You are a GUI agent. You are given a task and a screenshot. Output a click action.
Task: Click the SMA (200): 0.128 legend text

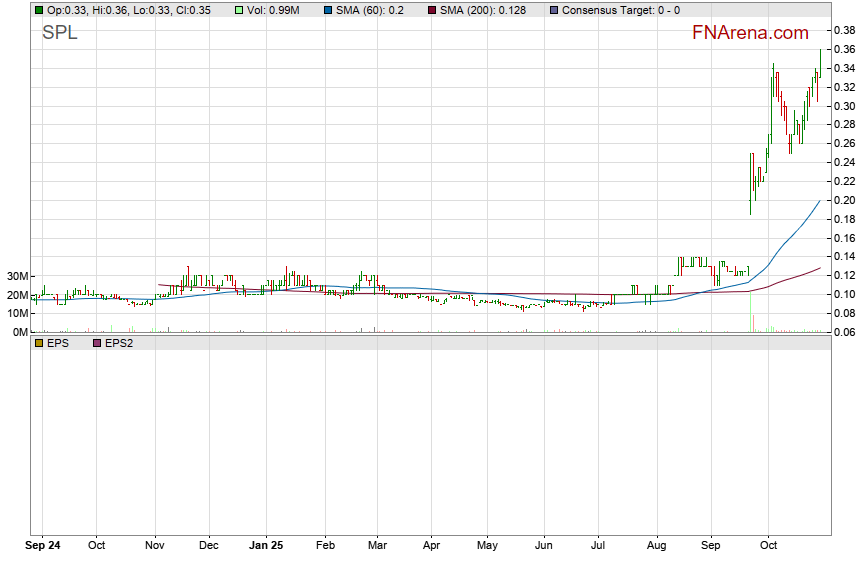point(485,10)
